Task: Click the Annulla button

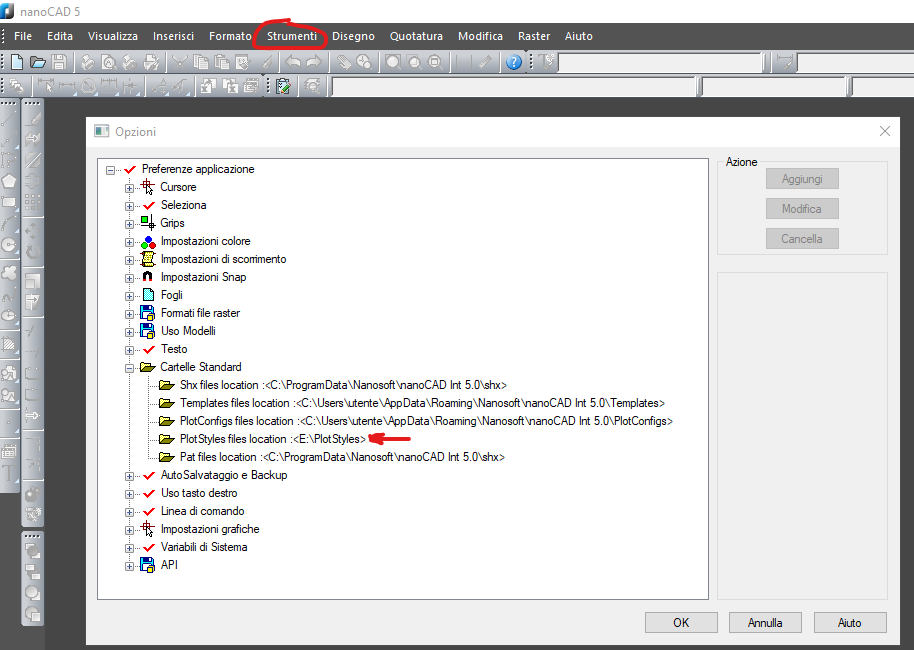Action: [765, 622]
